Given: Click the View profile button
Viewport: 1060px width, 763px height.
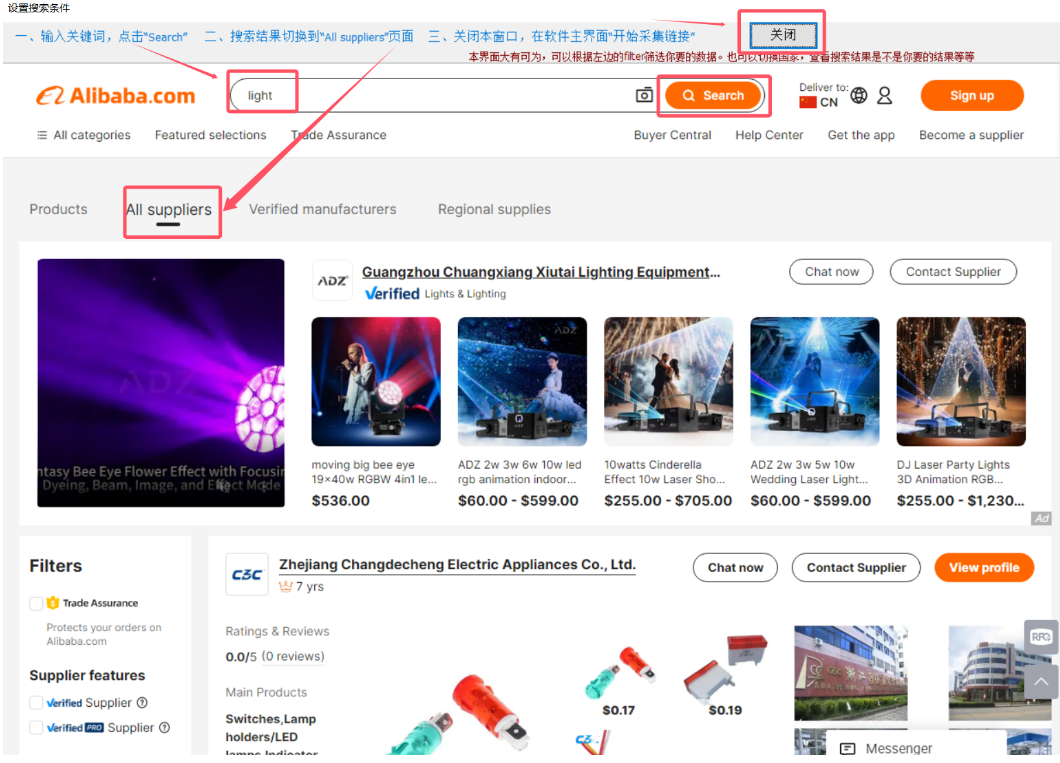Looking at the screenshot, I should tap(984, 568).
